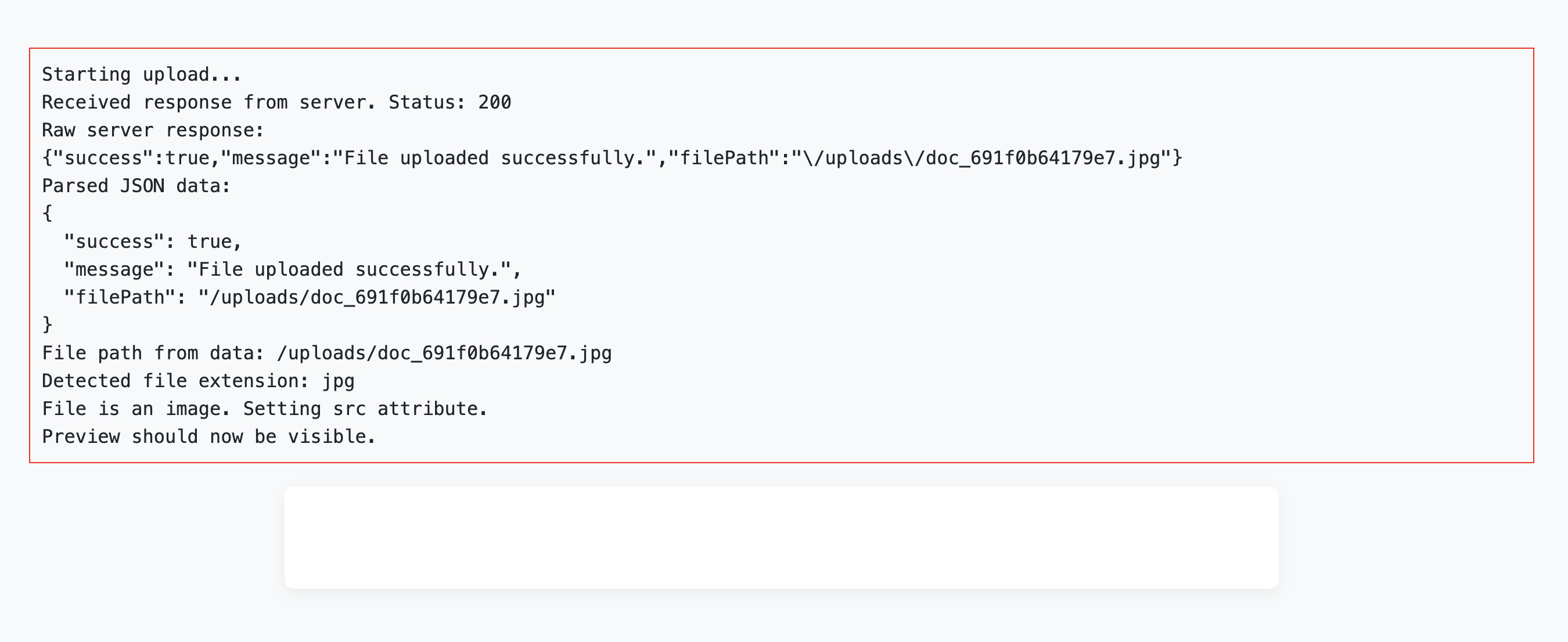This screenshot has width=1568, height=642.
Task: Click the path after "File path from data:"
Action: coord(444,353)
